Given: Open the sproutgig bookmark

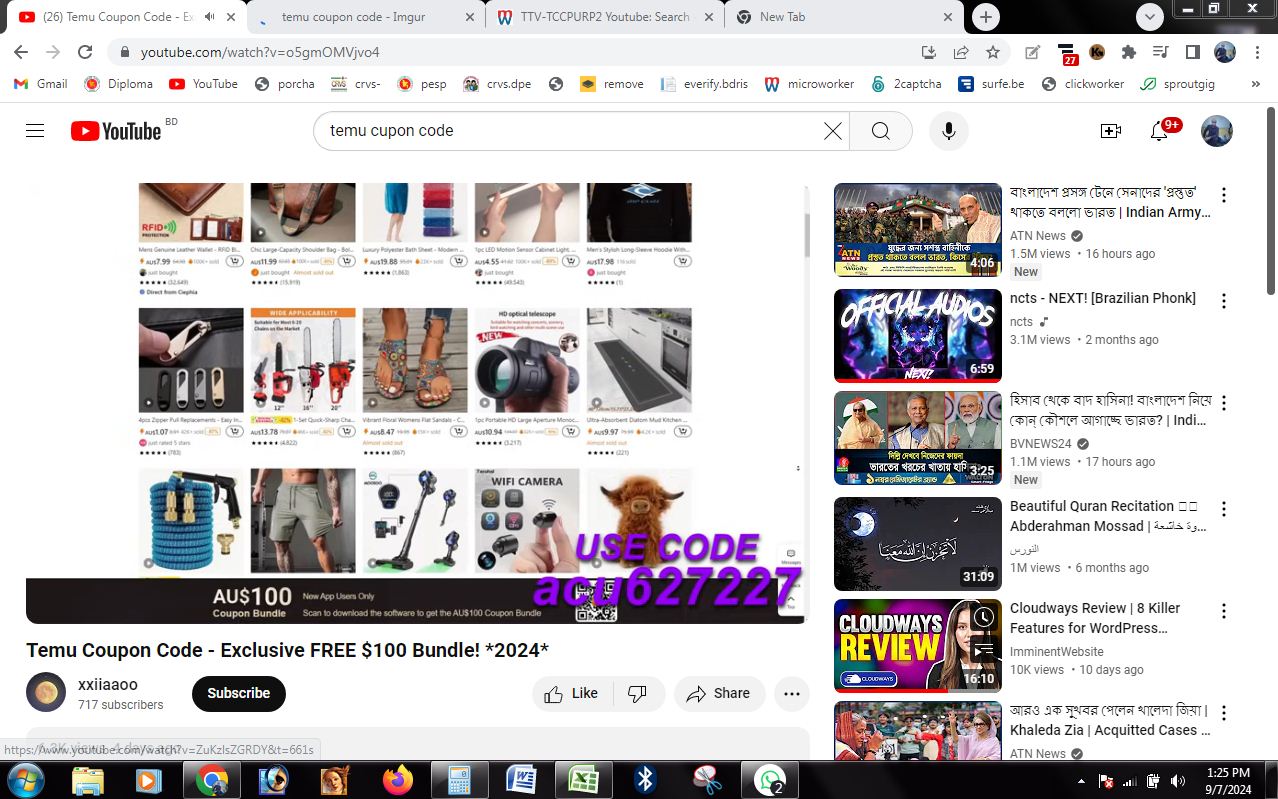Looking at the screenshot, I should (1178, 84).
